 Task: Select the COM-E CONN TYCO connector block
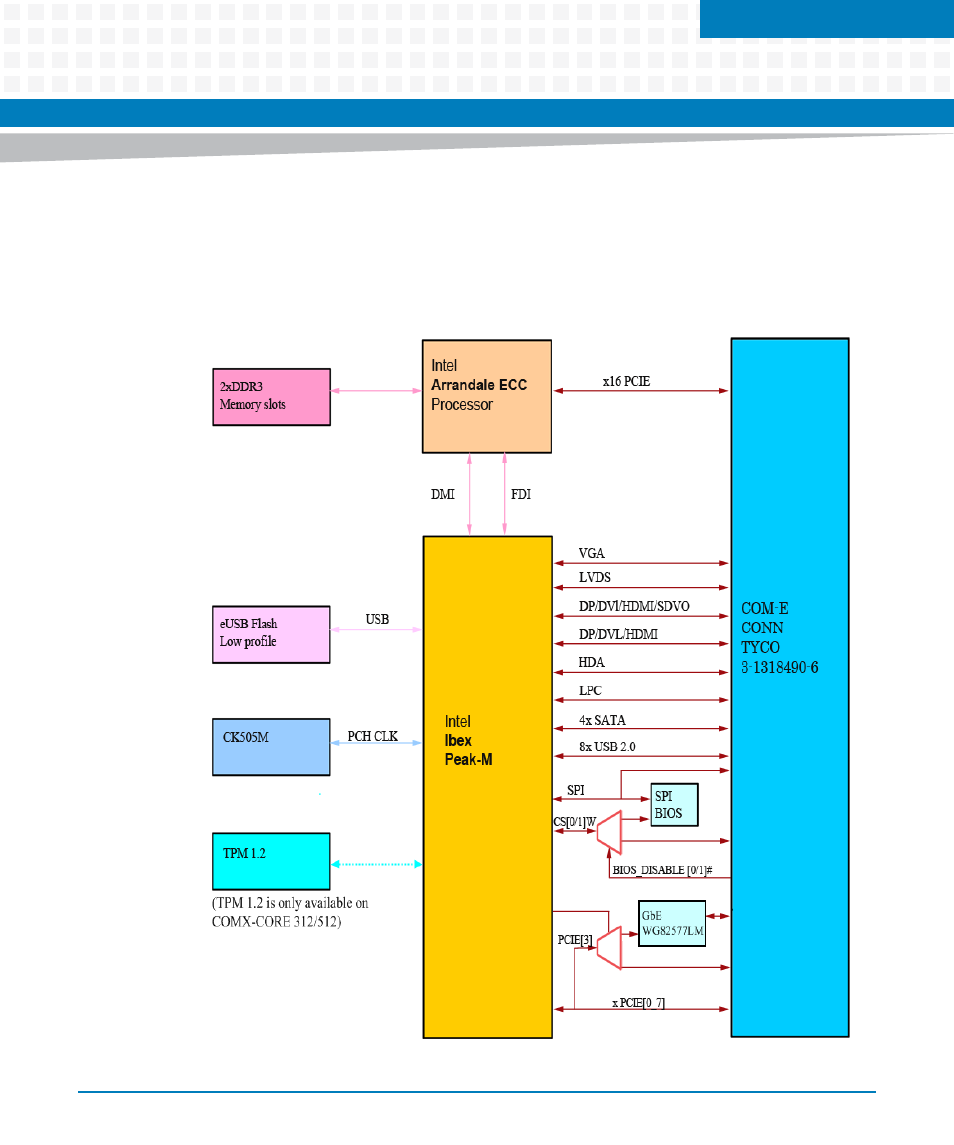coord(790,687)
